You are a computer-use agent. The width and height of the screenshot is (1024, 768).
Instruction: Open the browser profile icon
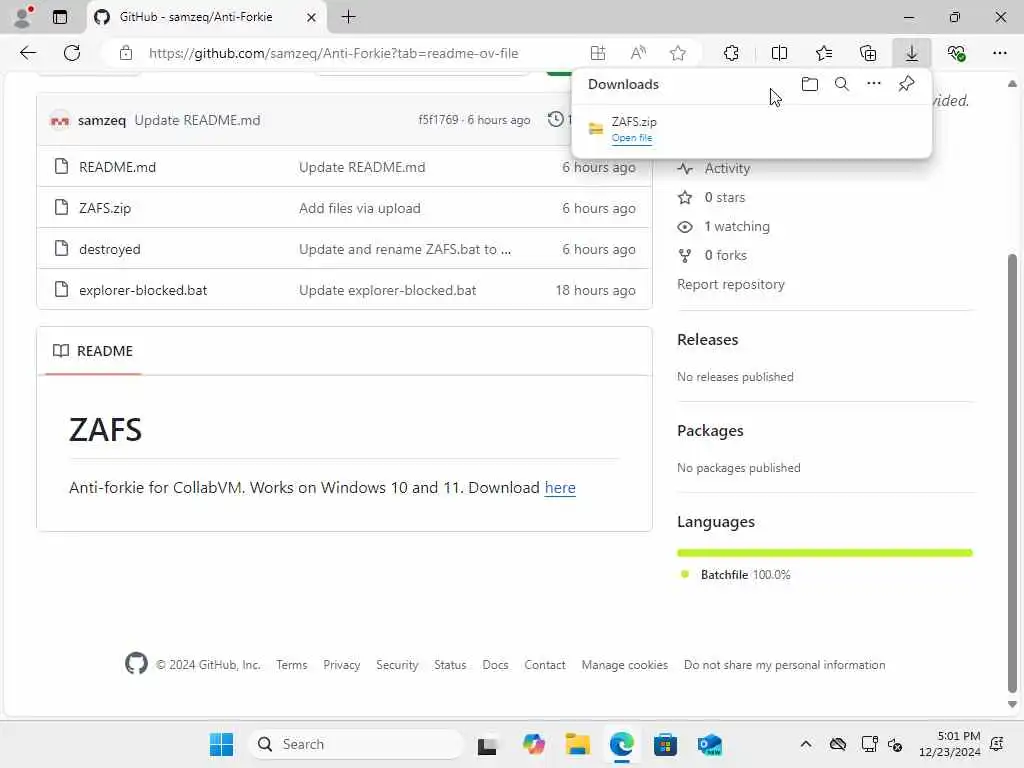pyautogui.click(x=23, y=16)
